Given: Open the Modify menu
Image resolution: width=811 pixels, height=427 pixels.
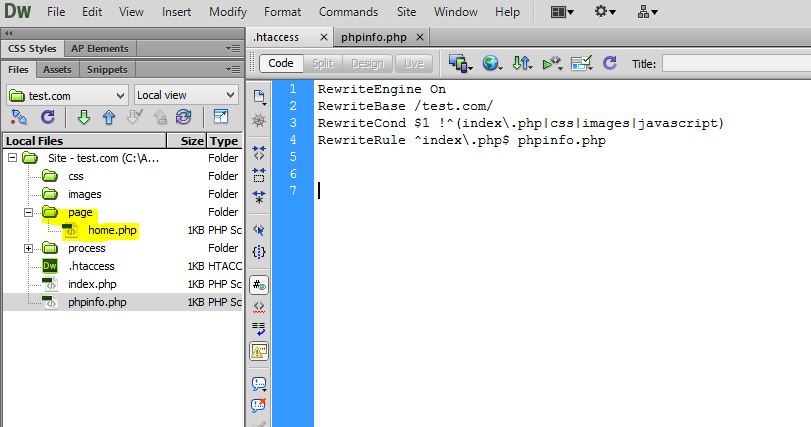Looking at the screenshot, I should (x=228, y=11).
